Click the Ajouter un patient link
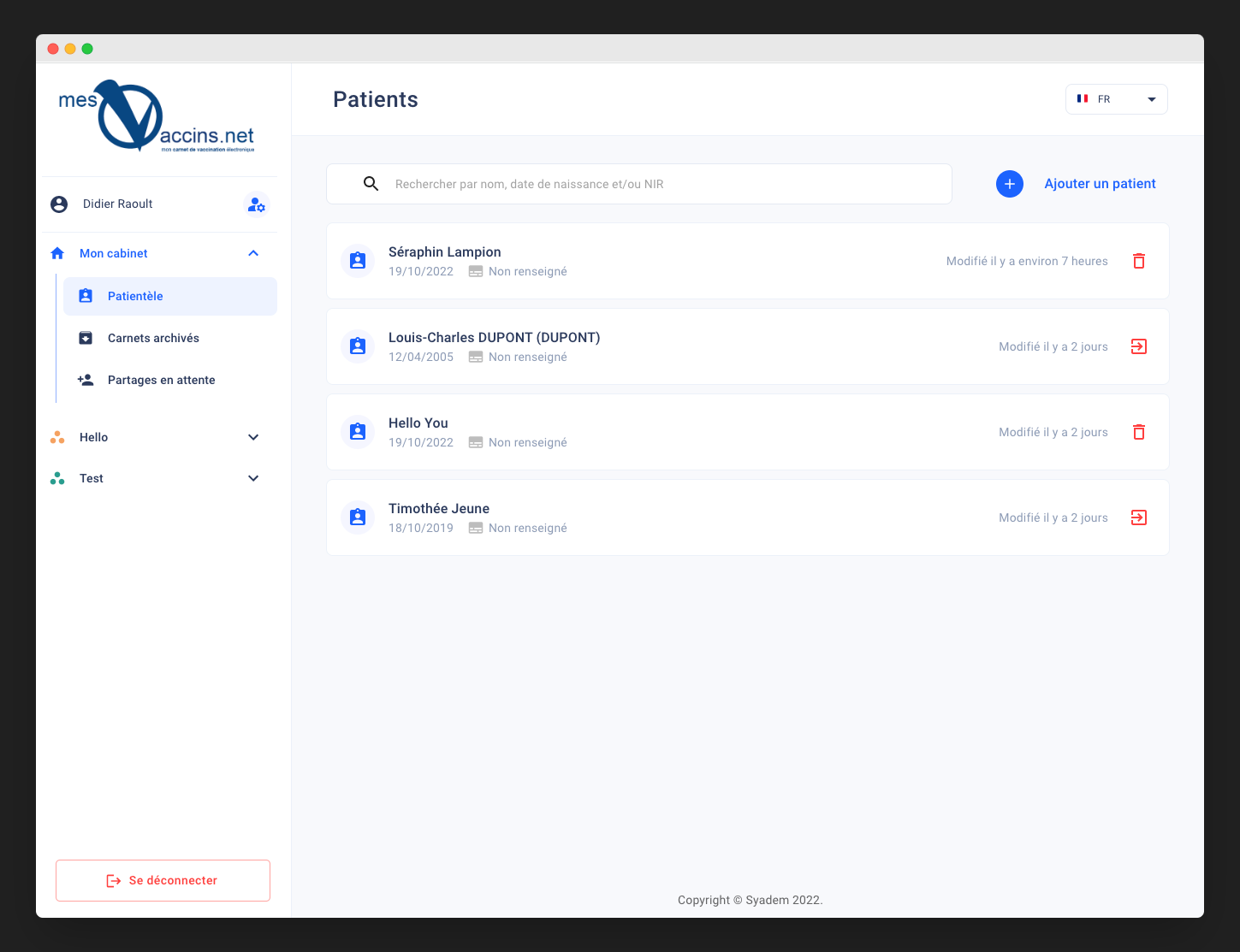This screenshot has width=1240, height=952. coord(1100,183)
